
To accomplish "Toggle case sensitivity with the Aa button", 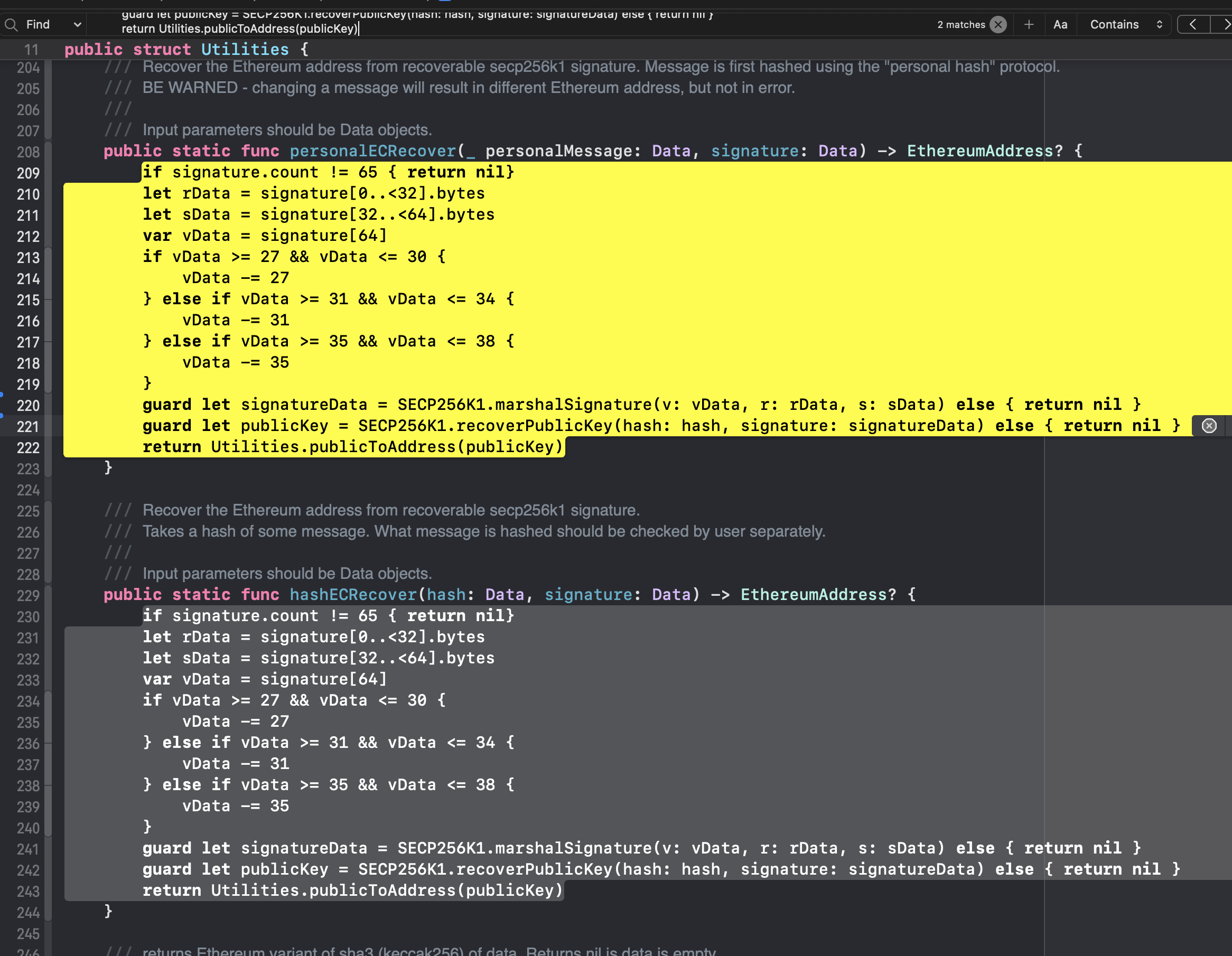I will coord(1060,24).
